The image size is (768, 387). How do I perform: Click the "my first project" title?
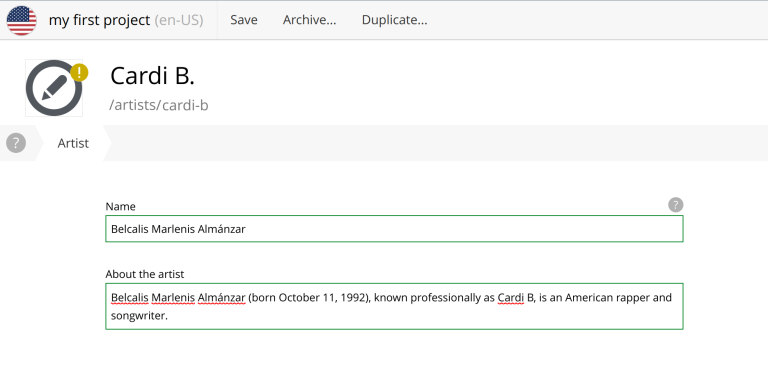(x=99, y=20)
